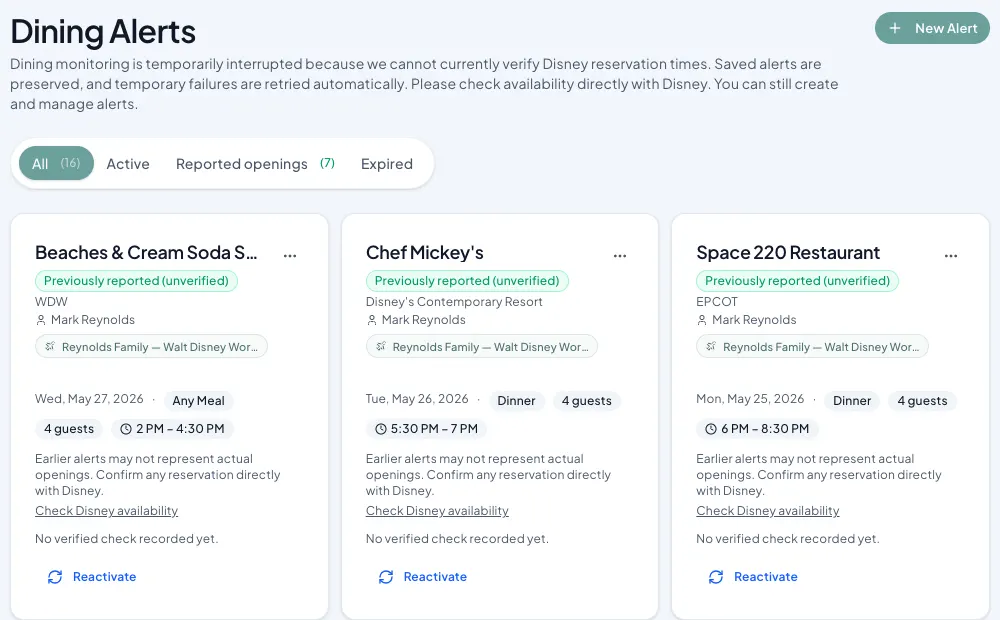Open Check Disney availability for Chef Mickey's

click(x=437, y=510)
